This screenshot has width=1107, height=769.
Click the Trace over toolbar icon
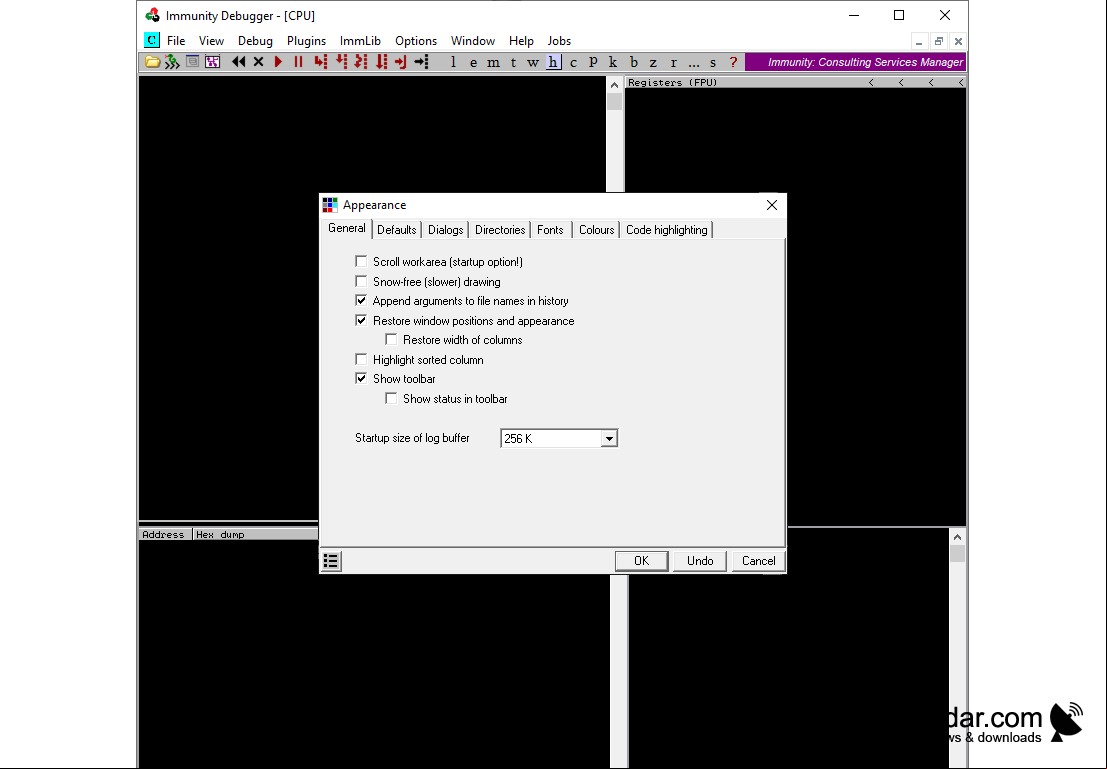(x=381, y=62)
